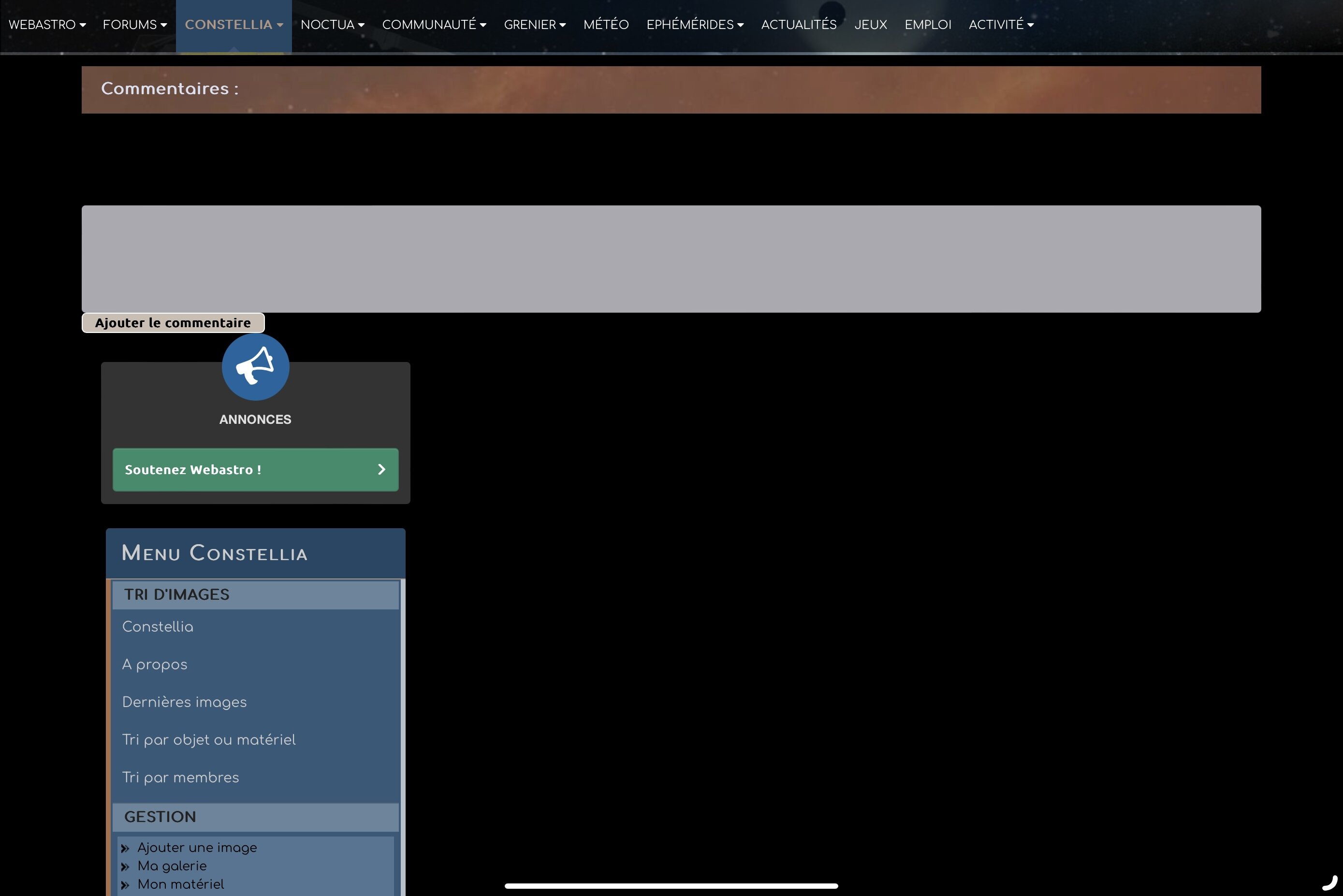Click inside the grey comment text area

671,259
